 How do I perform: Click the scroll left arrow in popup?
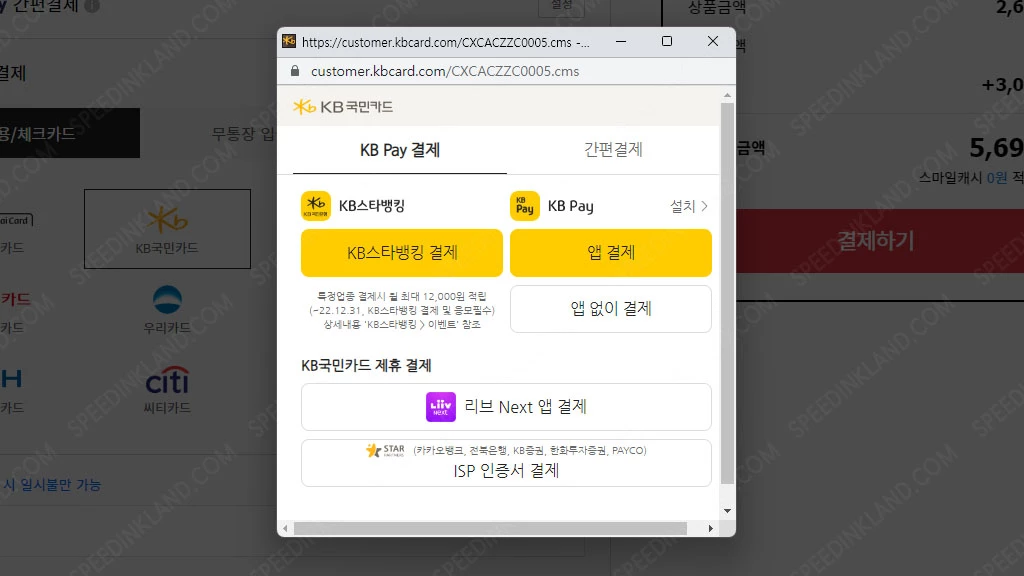285,528
